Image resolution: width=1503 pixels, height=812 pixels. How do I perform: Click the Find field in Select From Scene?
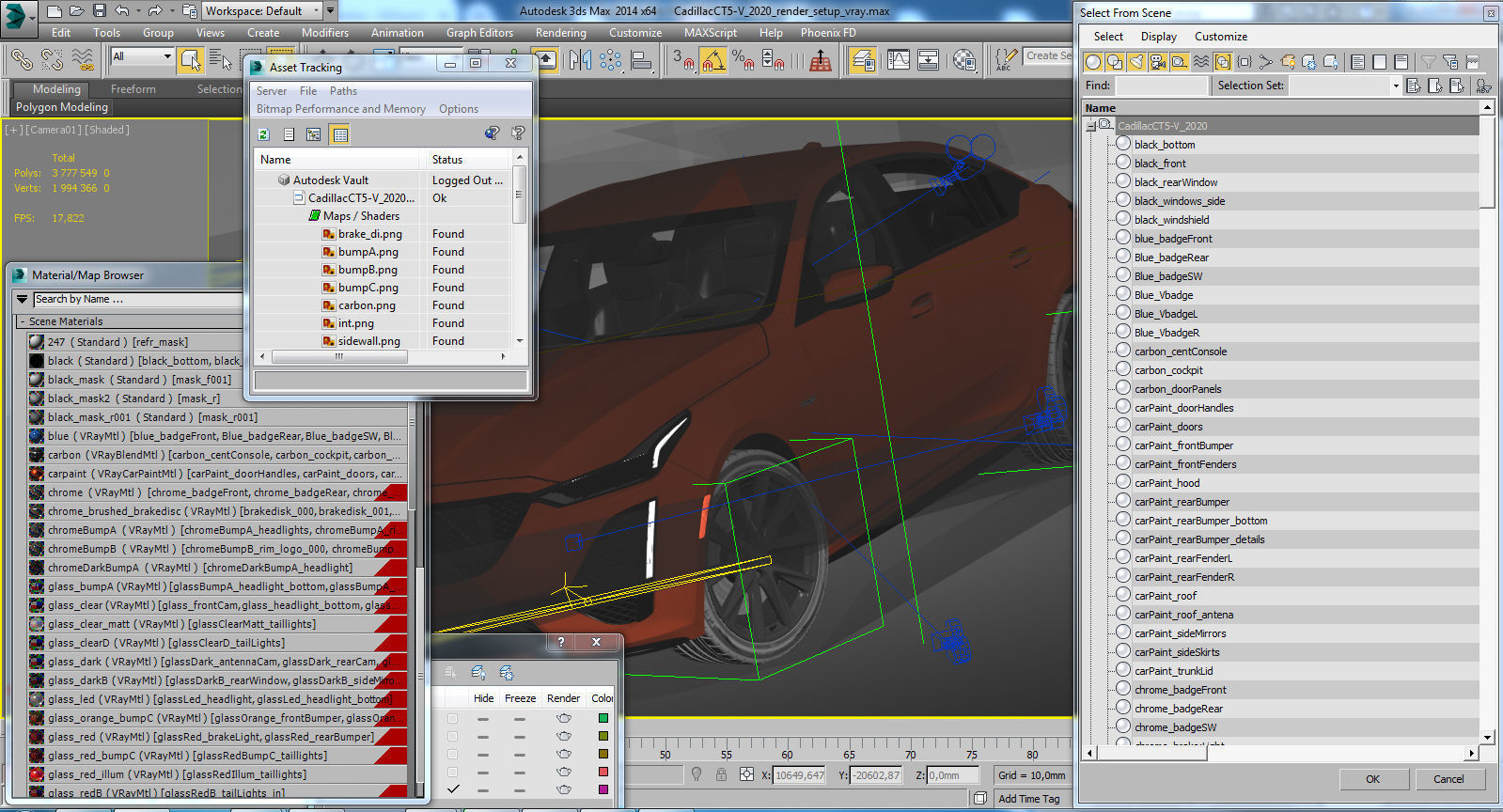point(1161,86)
